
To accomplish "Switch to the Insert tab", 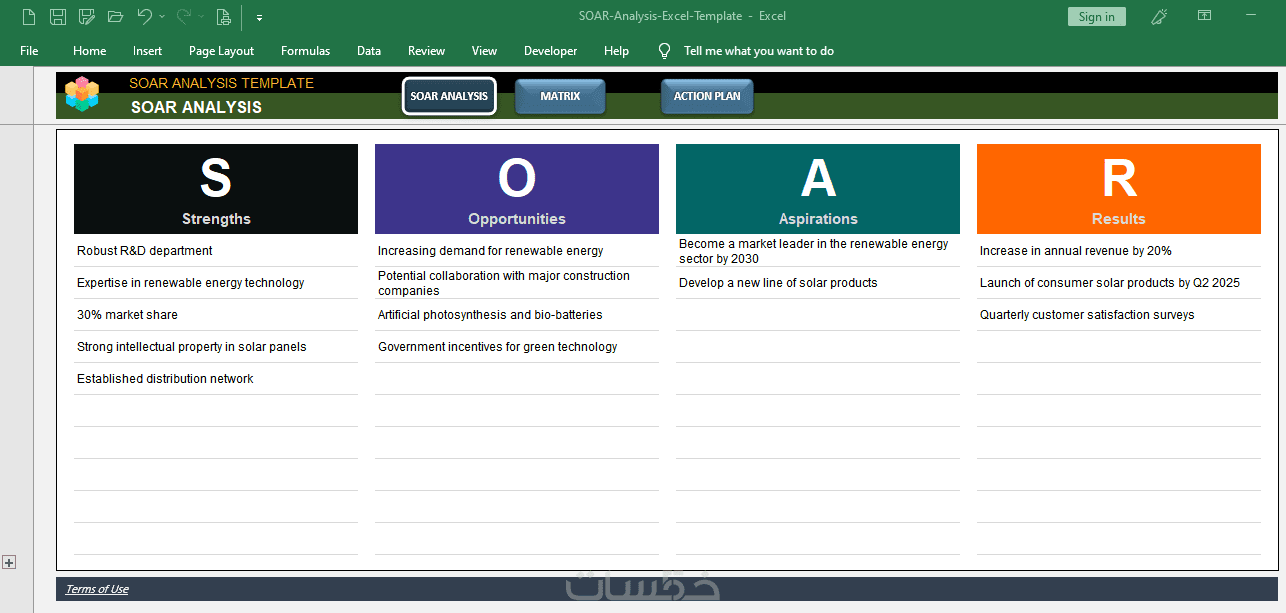I will (x=147, y=51).
